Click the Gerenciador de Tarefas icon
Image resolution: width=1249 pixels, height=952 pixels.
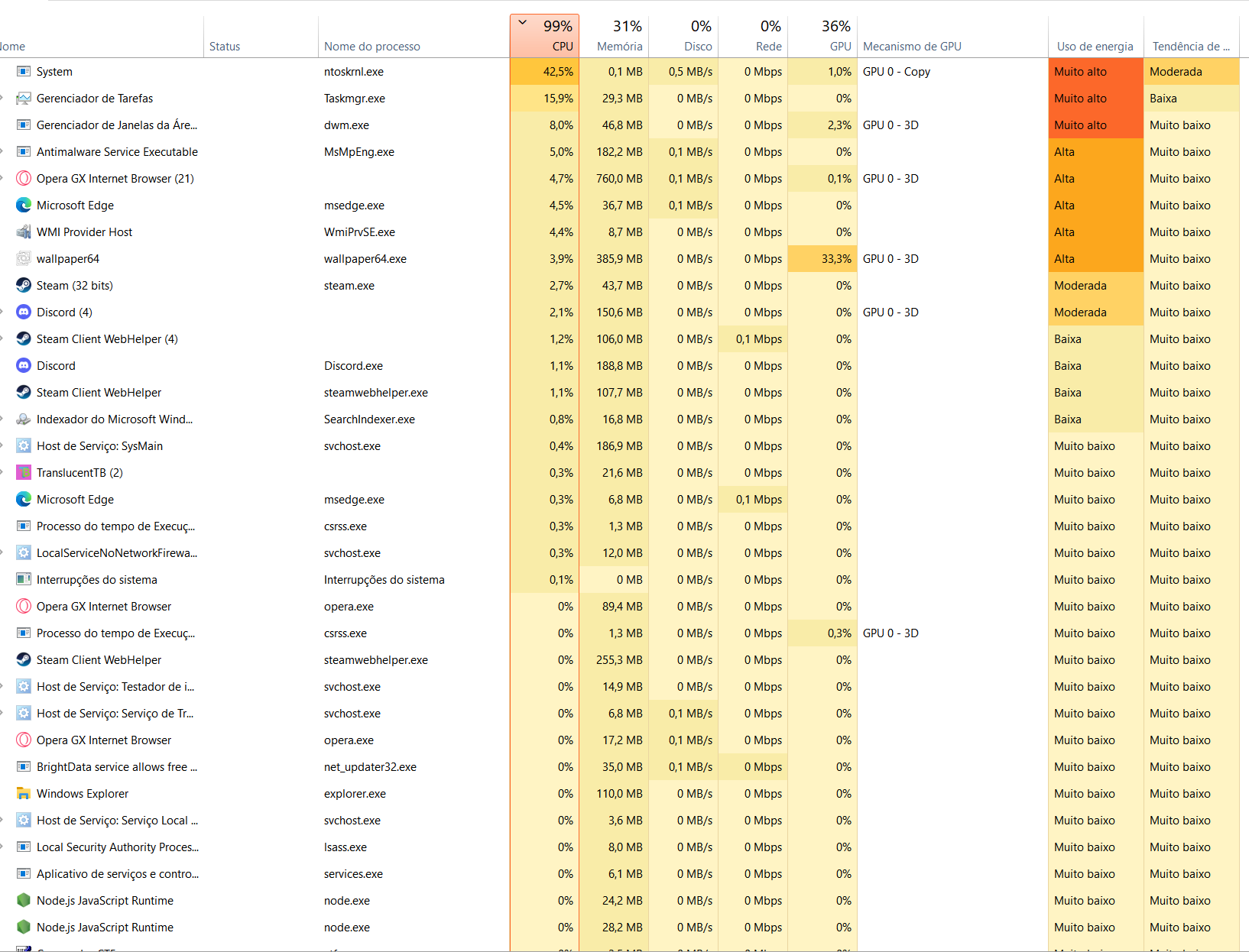point(24,99)
